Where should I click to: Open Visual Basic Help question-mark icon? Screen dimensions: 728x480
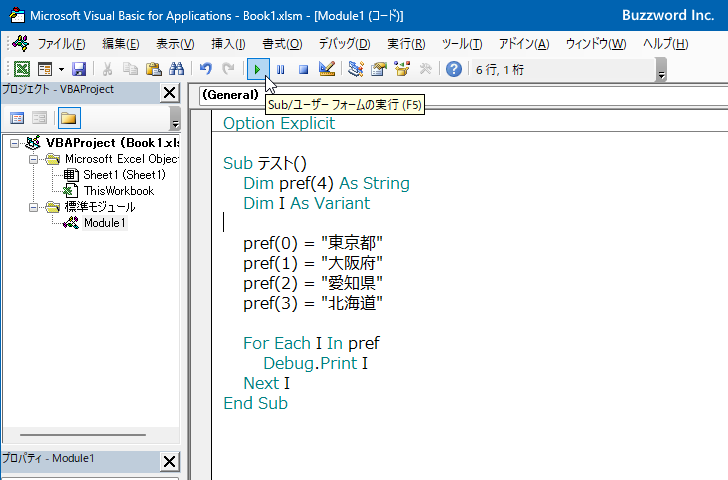(454, 69)
